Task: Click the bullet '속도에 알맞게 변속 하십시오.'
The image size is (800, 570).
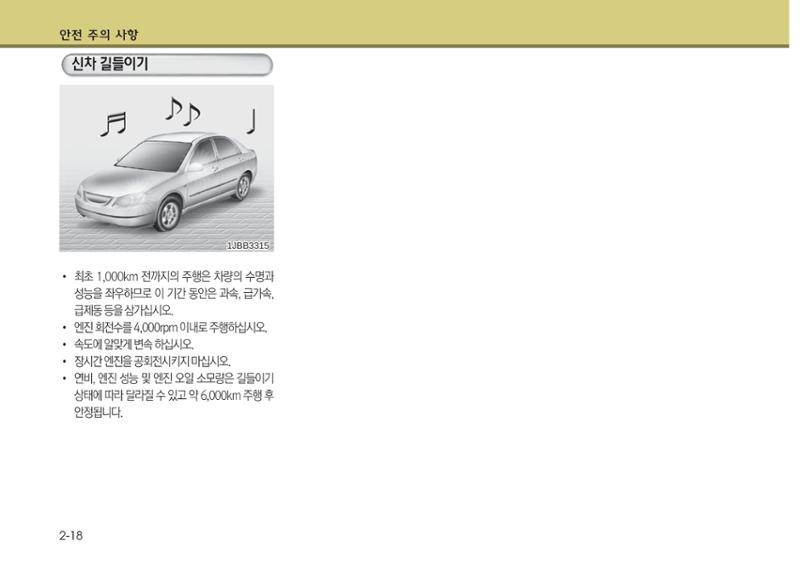Action: (x=134, y=344)
